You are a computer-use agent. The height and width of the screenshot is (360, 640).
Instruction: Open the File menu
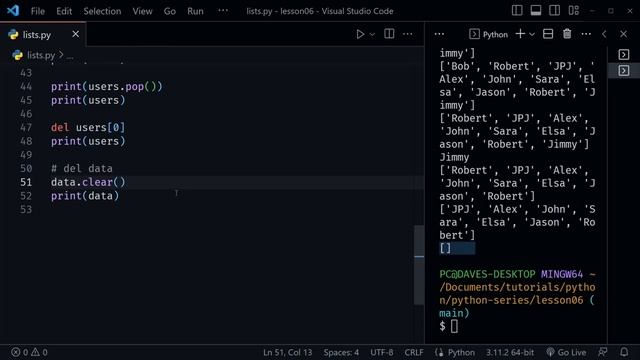(x=38, y=11)
